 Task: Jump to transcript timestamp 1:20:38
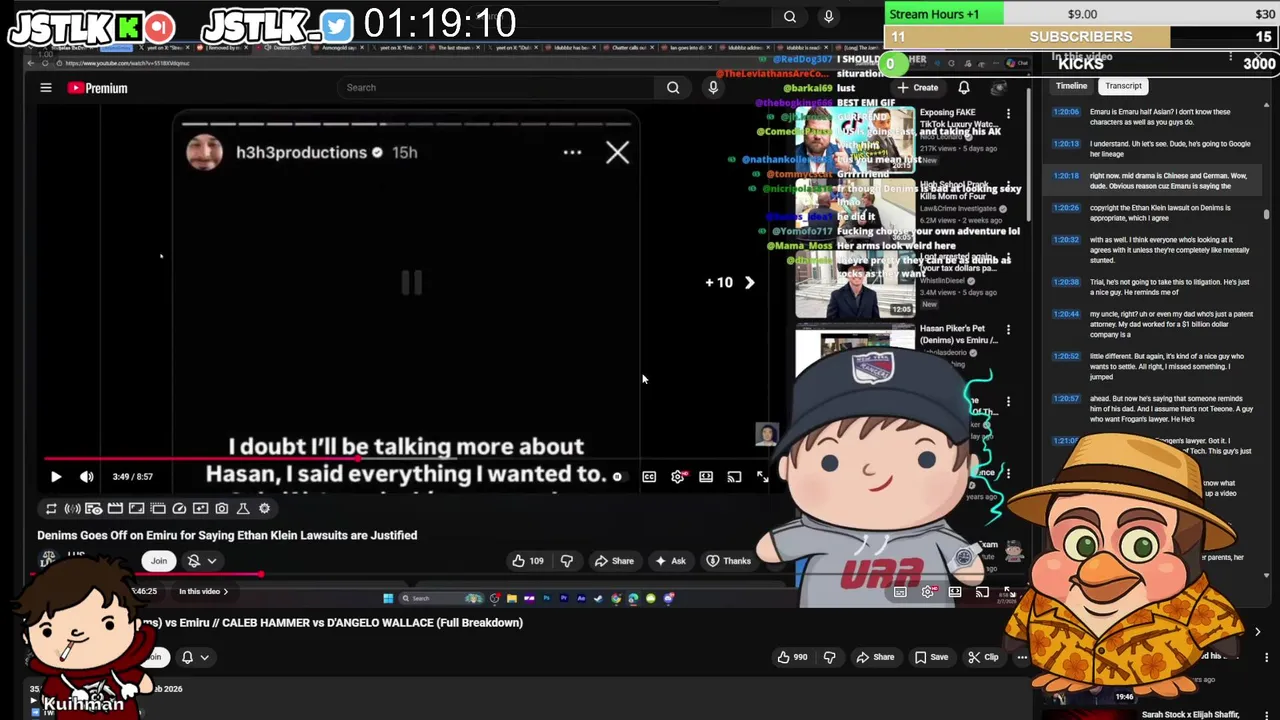click(x=1065, y=282)
